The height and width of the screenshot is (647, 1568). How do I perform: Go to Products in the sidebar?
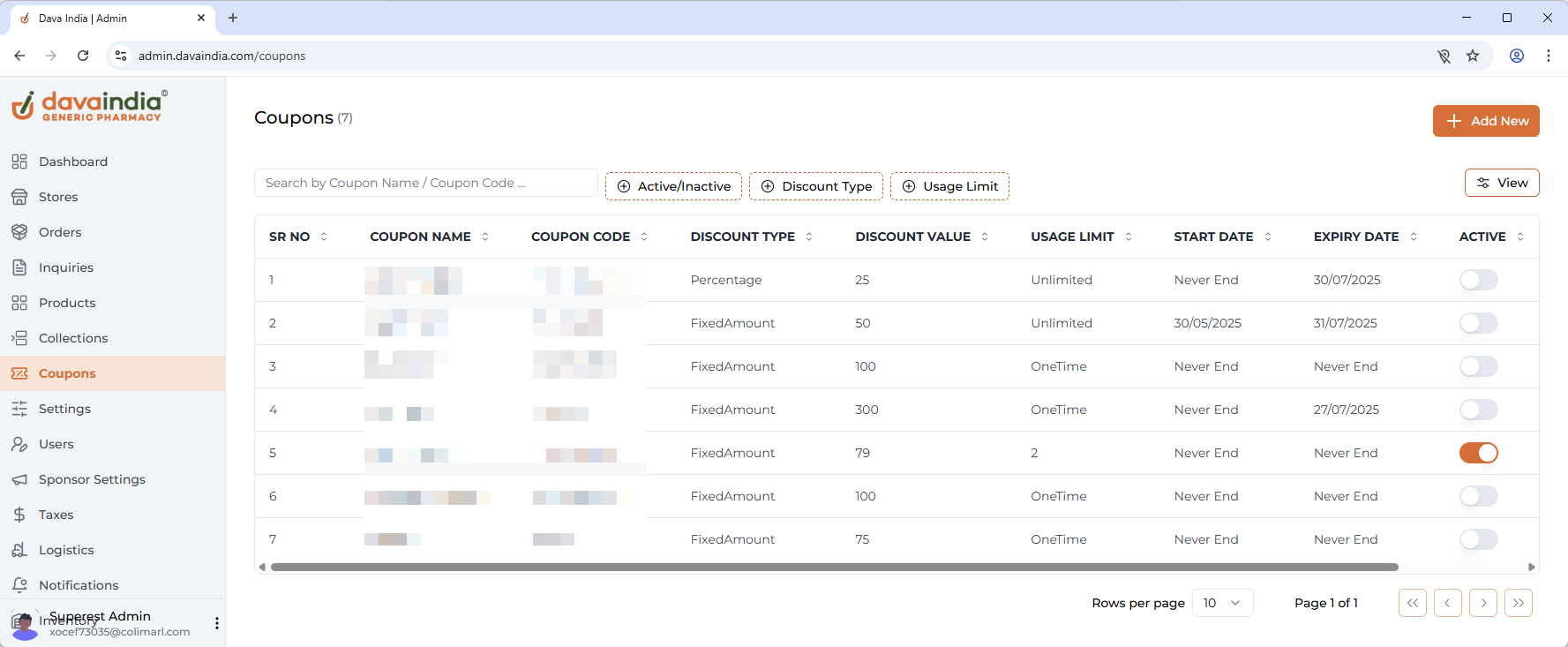click(67, 303)
